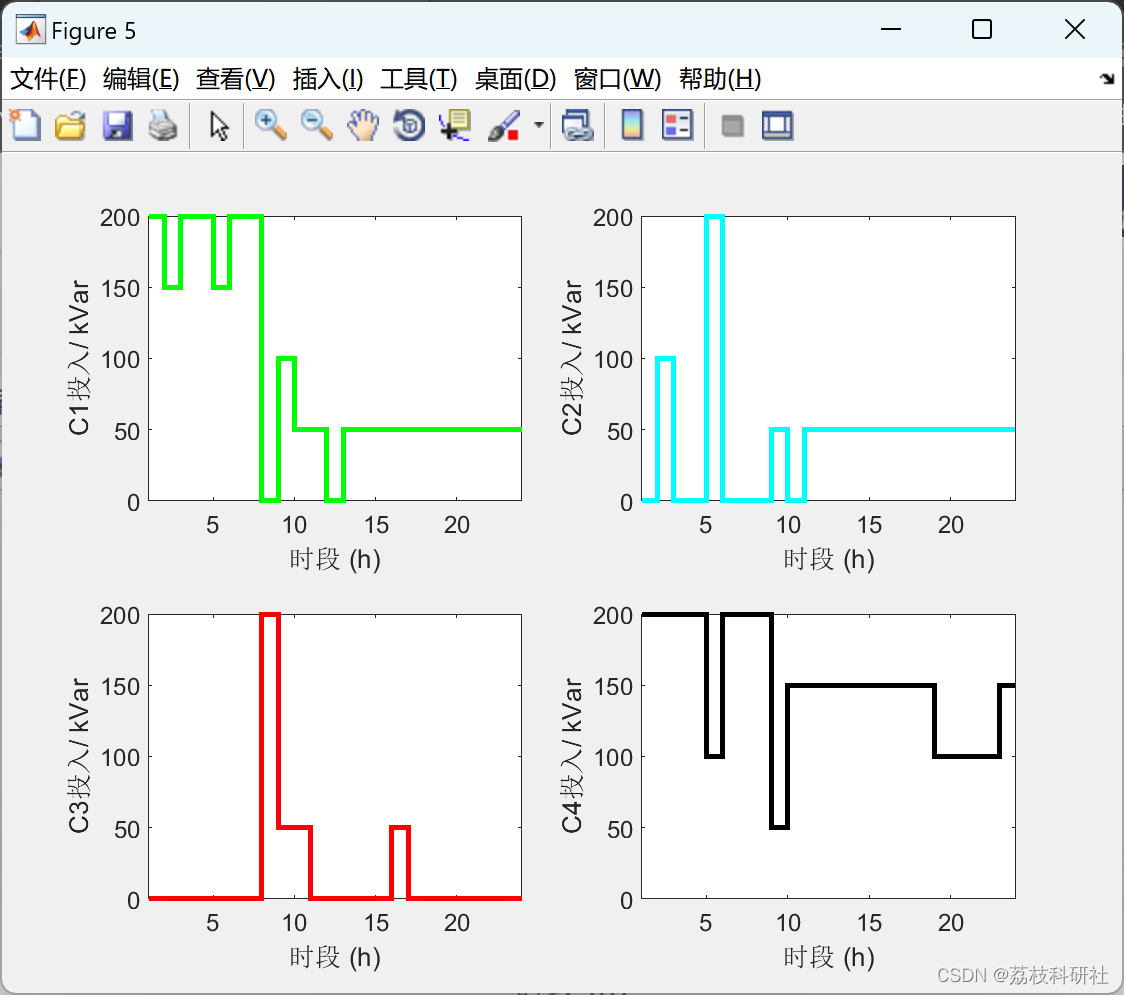Expand the brush color dropdown arrow
The width and height of the screenshot is (1124, 995).
tap(539, 125)
